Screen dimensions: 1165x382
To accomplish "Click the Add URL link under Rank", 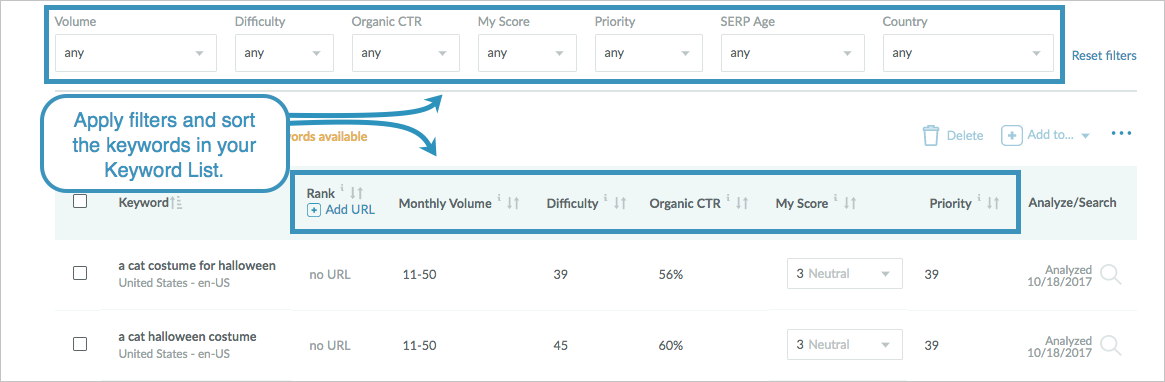I will click(x=341, y=210).
